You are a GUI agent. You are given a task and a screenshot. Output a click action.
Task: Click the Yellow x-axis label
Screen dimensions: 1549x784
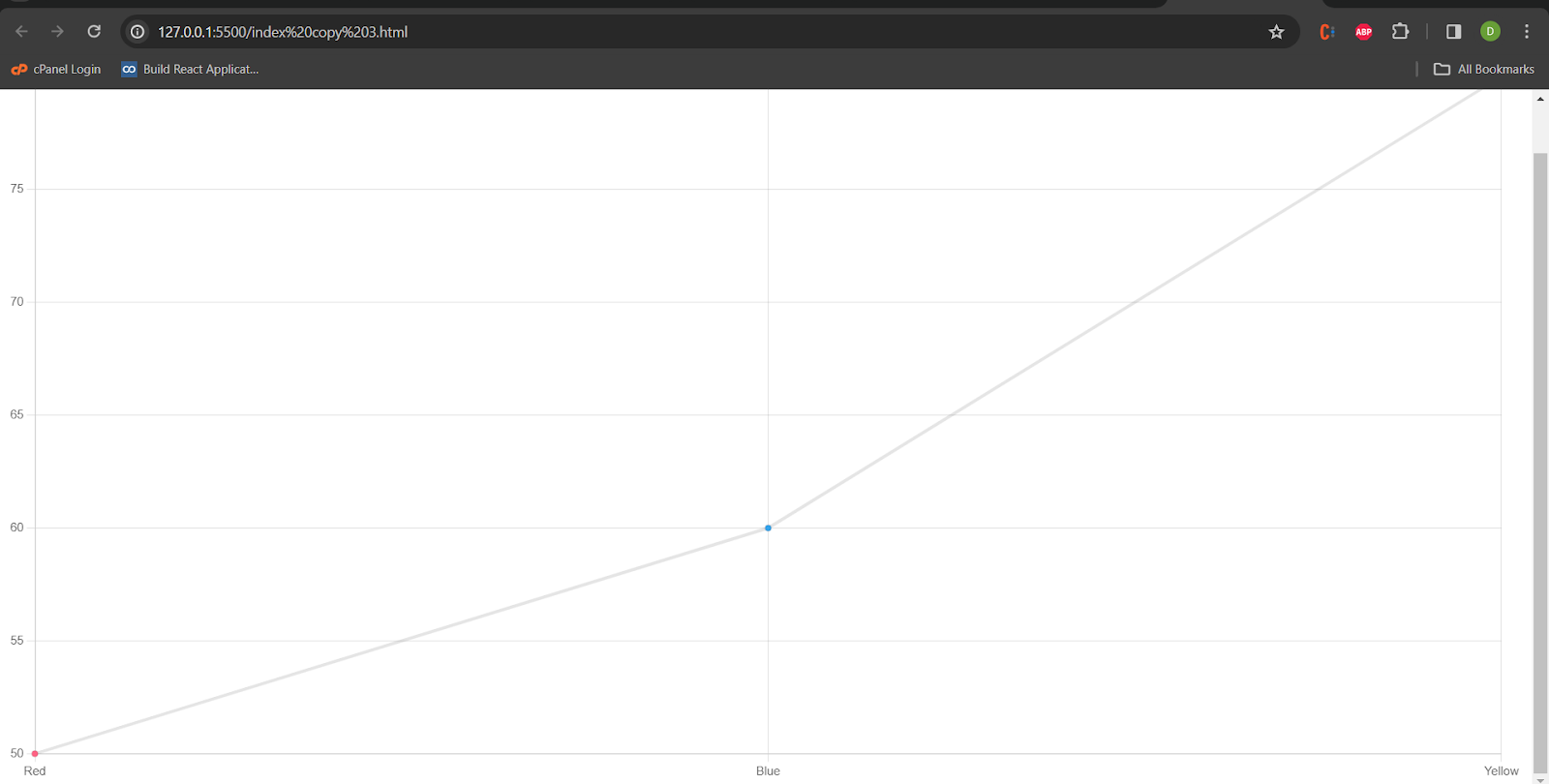pos(1501,770)
